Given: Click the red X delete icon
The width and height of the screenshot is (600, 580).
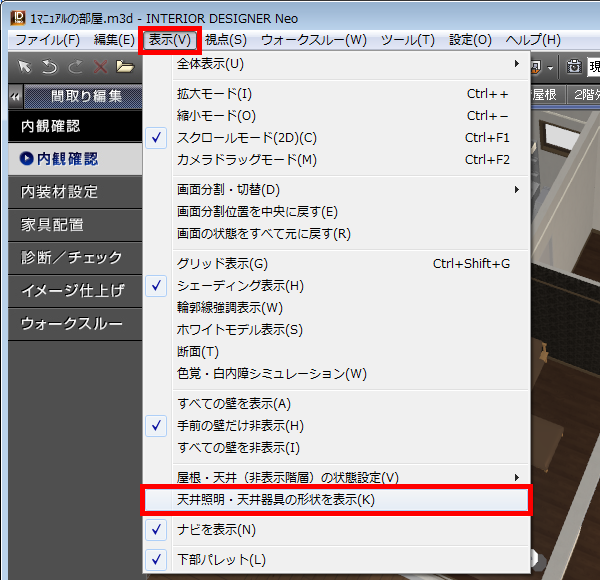Looking at the screenshot, I should [x=99, y=67].
